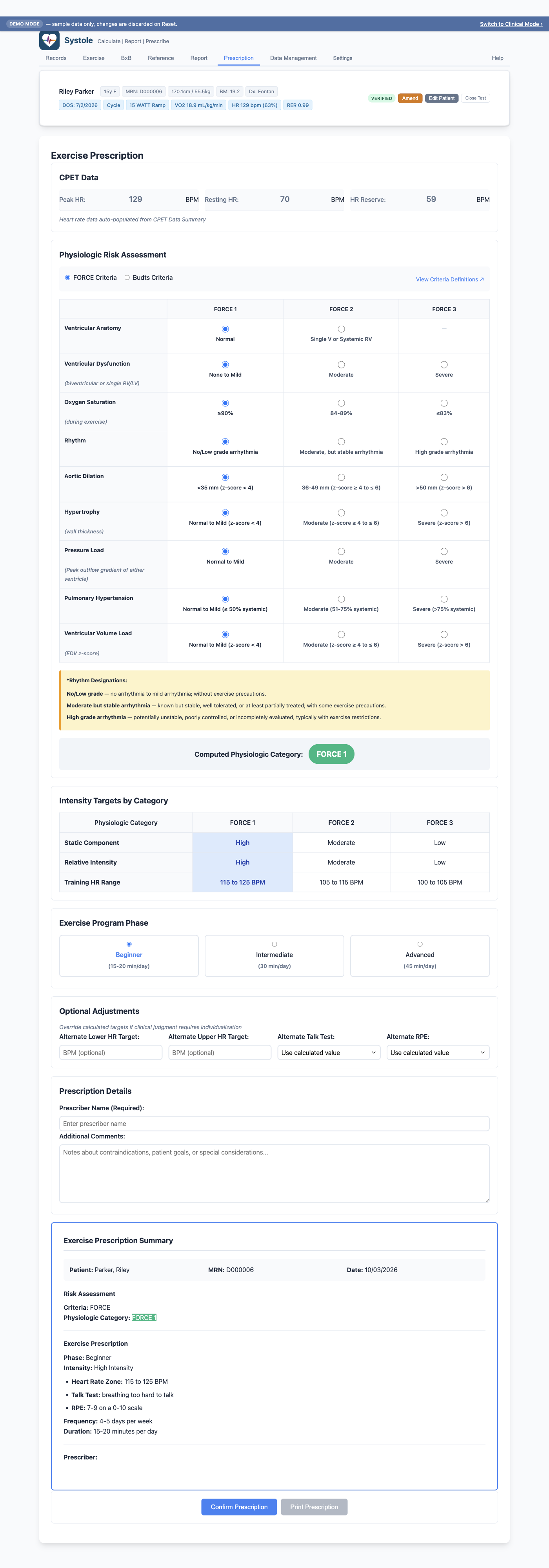Open the Settings tab
Image resolution: width=549 pixels, height=1568 pixels.
342,58
